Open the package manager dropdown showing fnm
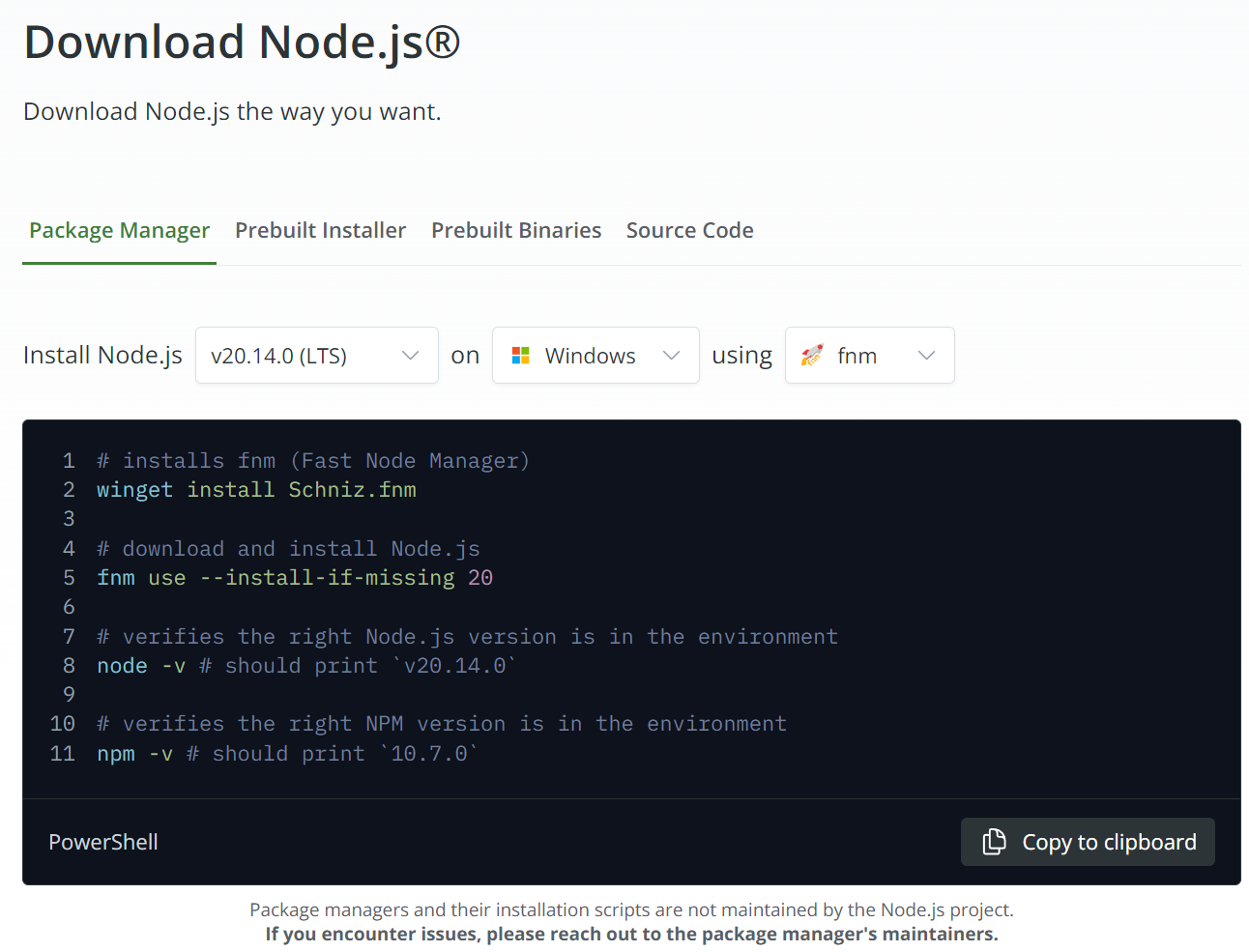The image size is (1249, 952). coord(869,355)
